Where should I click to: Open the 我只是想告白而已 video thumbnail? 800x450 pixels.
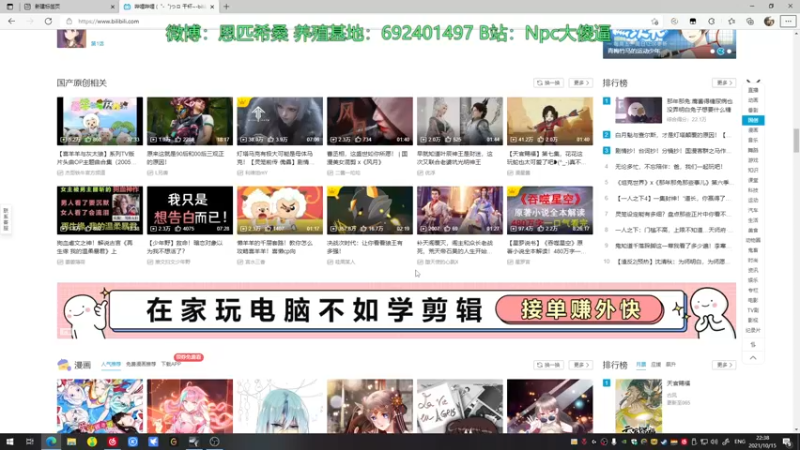point(190,210)
